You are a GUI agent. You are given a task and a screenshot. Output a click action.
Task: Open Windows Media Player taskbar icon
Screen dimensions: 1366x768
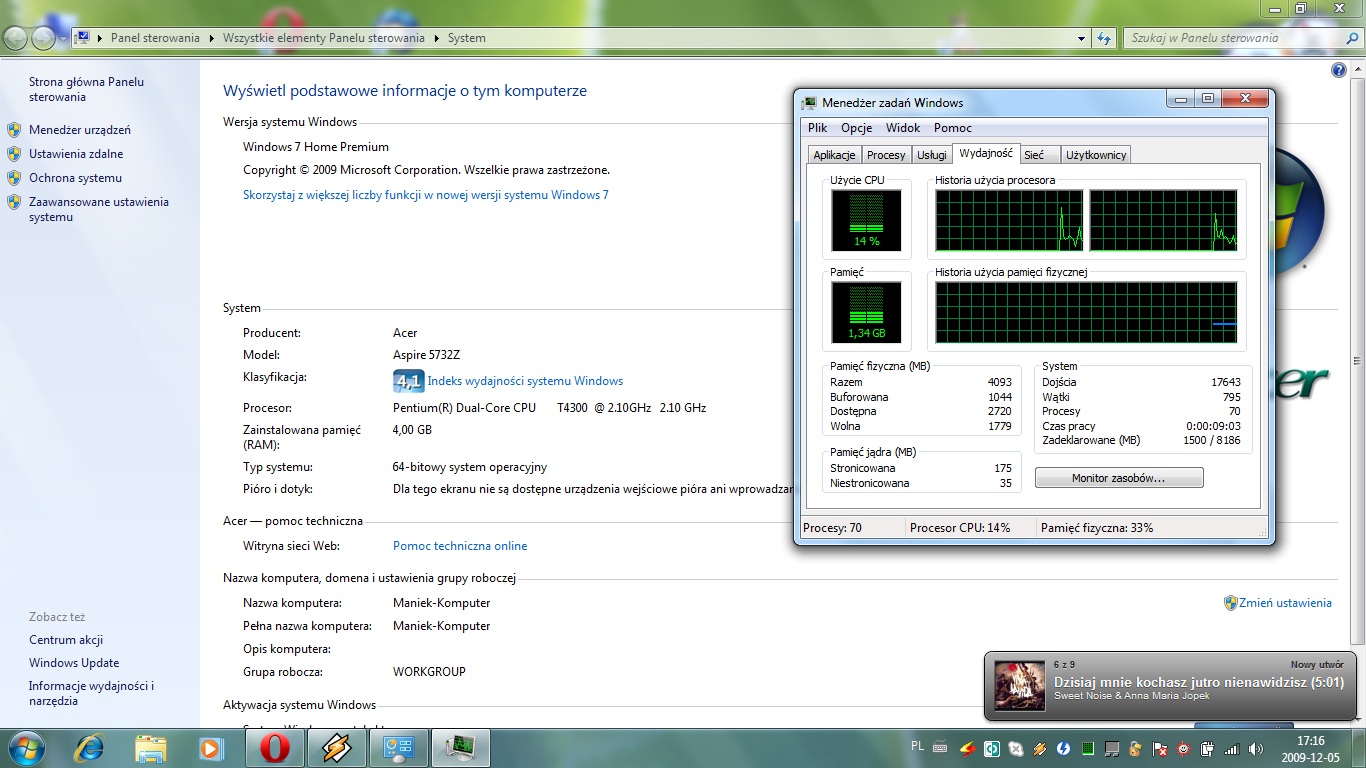[x=211, y=747]
